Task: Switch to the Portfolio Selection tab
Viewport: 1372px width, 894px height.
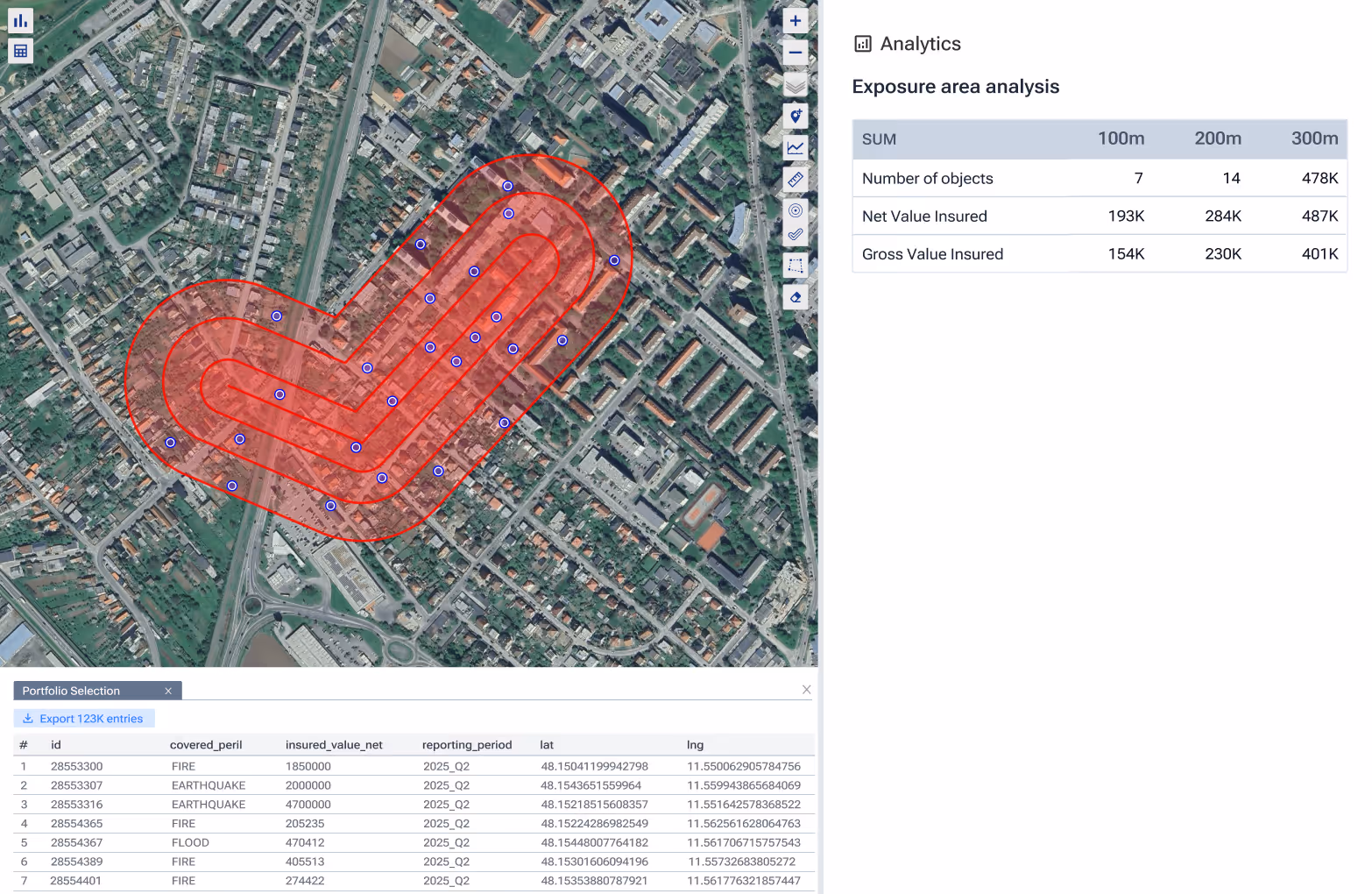Action: (x=70, y=691)
